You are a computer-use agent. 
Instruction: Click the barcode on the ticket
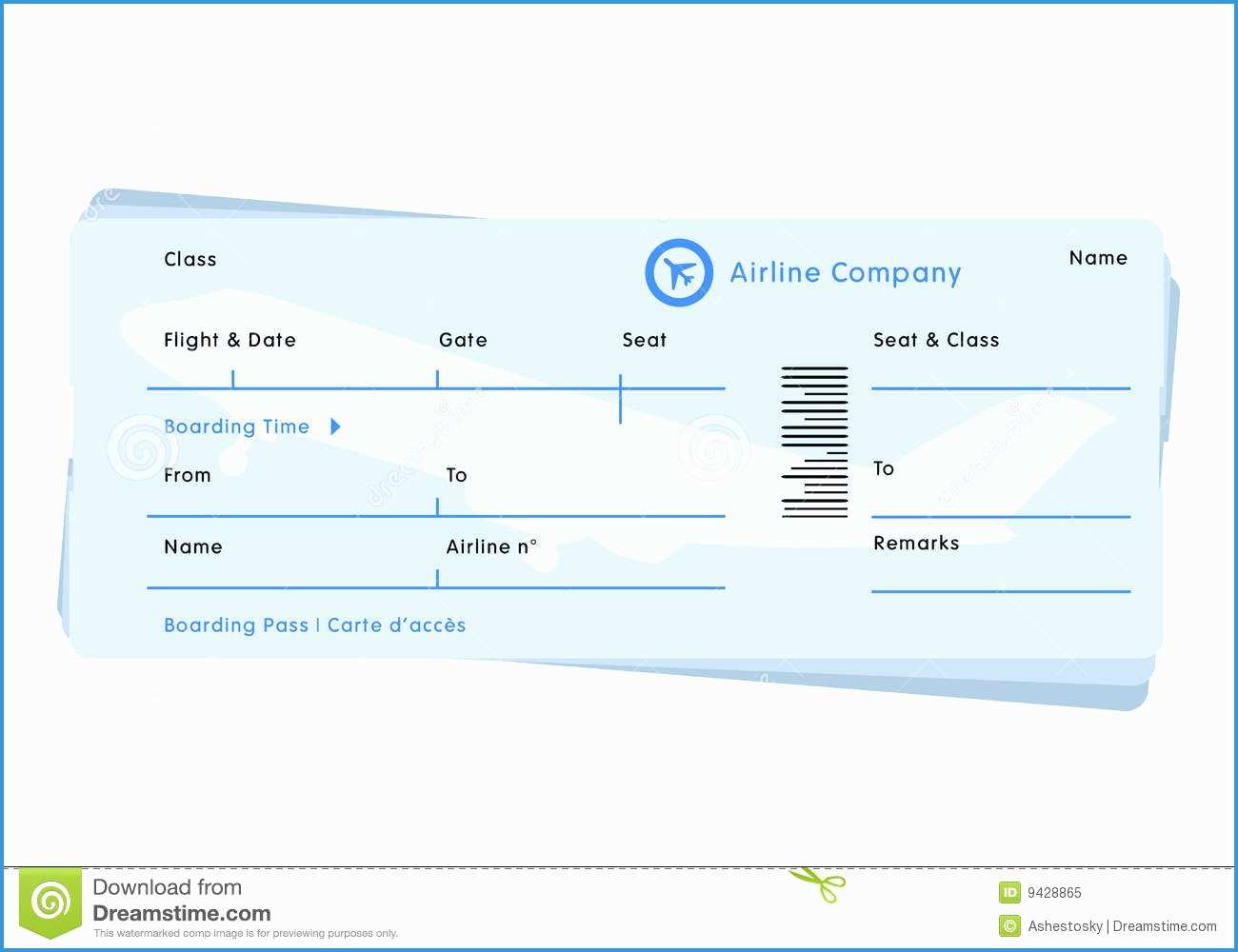(814, 441)
